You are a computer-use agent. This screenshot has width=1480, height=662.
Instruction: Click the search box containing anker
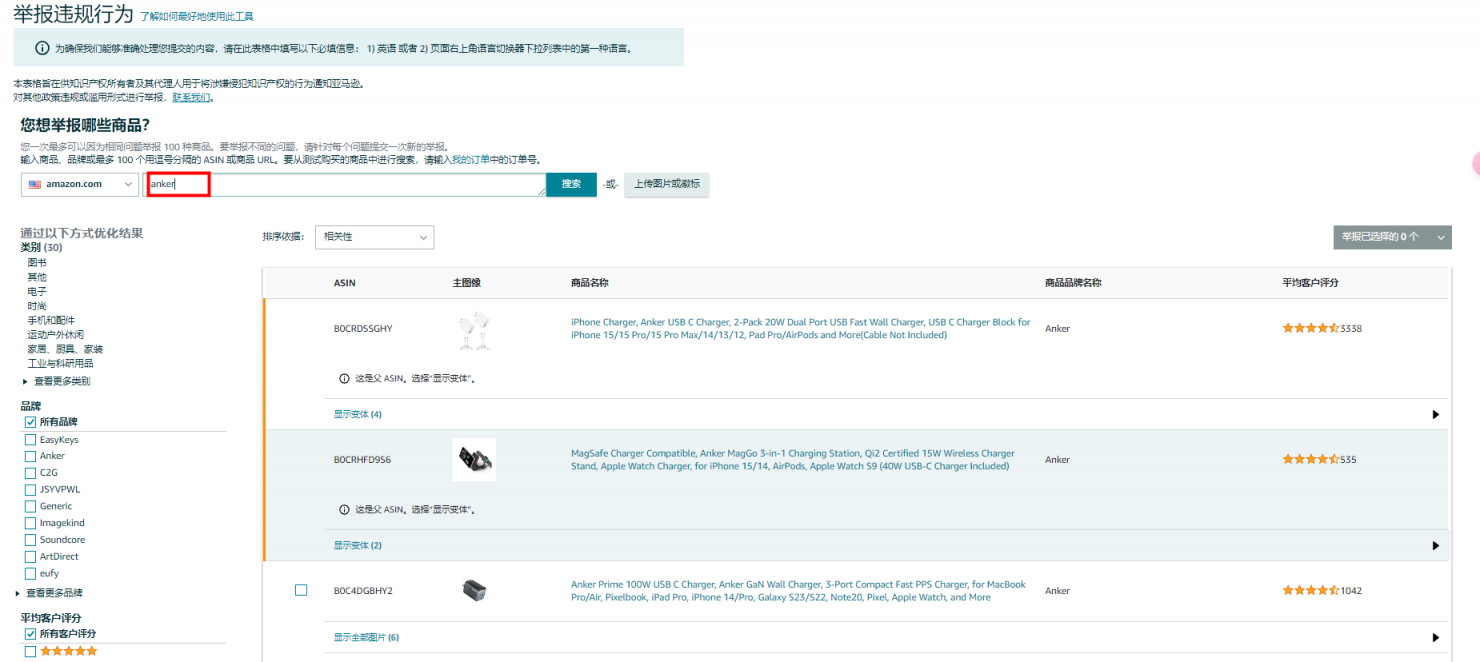pos(345,184)
